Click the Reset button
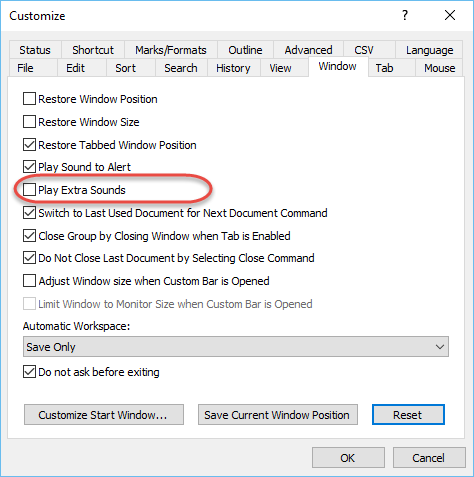Viewport: 474px width, 477px height. click(x=408, y=415)
